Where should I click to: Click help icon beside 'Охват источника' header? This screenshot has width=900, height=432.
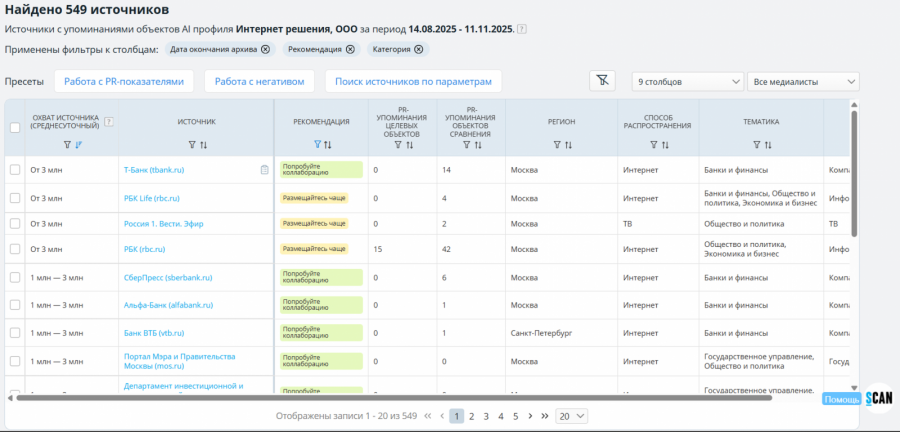pos(109,122)
